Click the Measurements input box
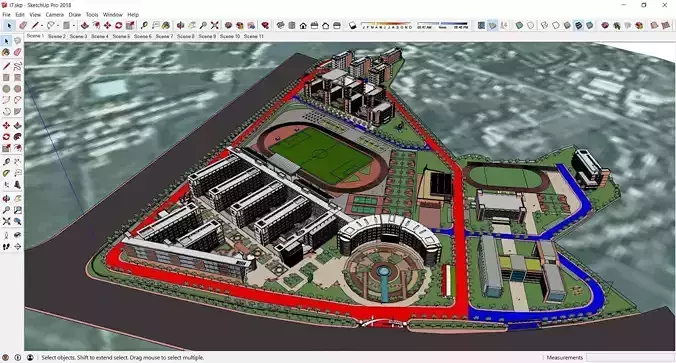This screenshot has width=676, height=363. [x=629, y=357]
